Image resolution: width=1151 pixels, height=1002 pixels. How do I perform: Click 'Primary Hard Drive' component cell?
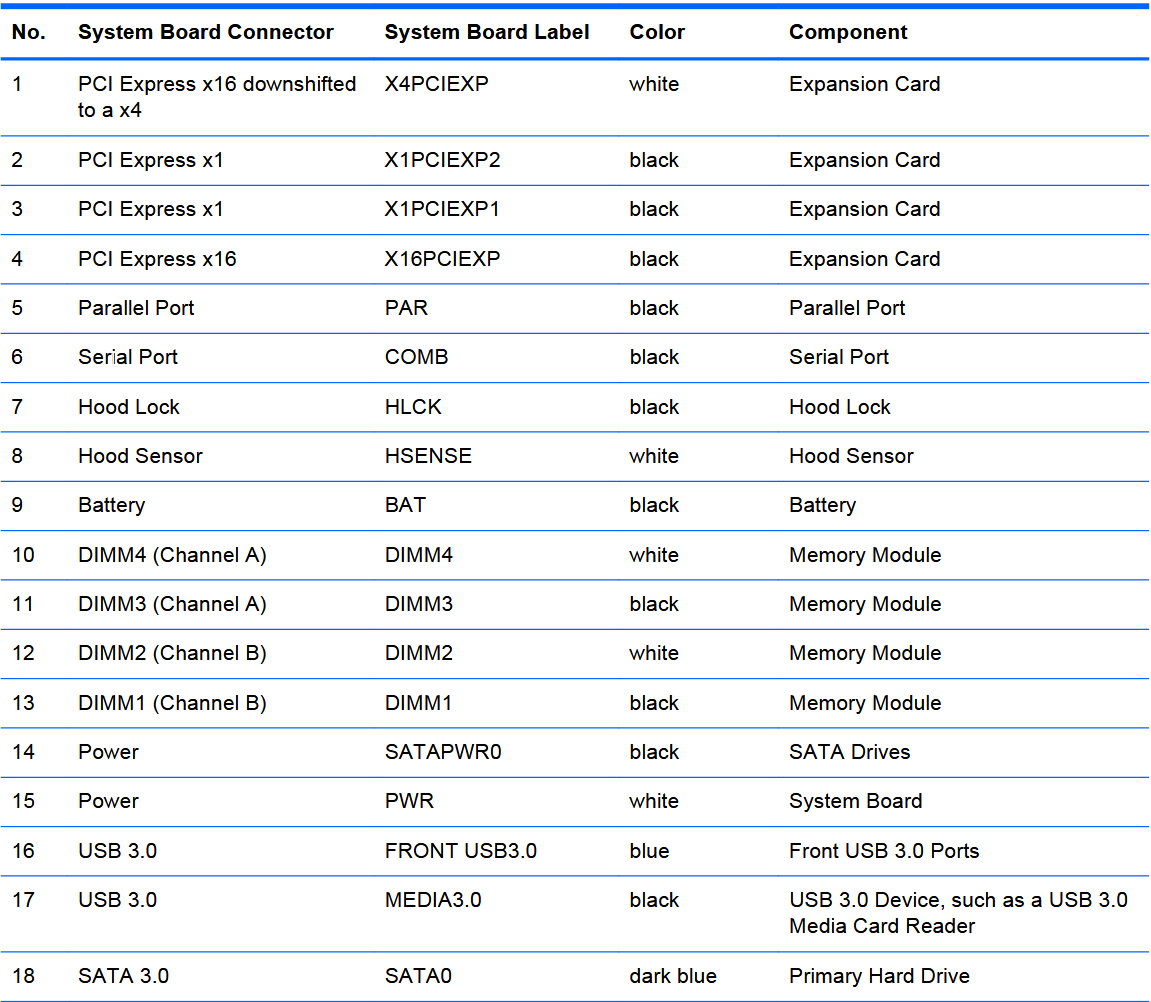(879, 977)
